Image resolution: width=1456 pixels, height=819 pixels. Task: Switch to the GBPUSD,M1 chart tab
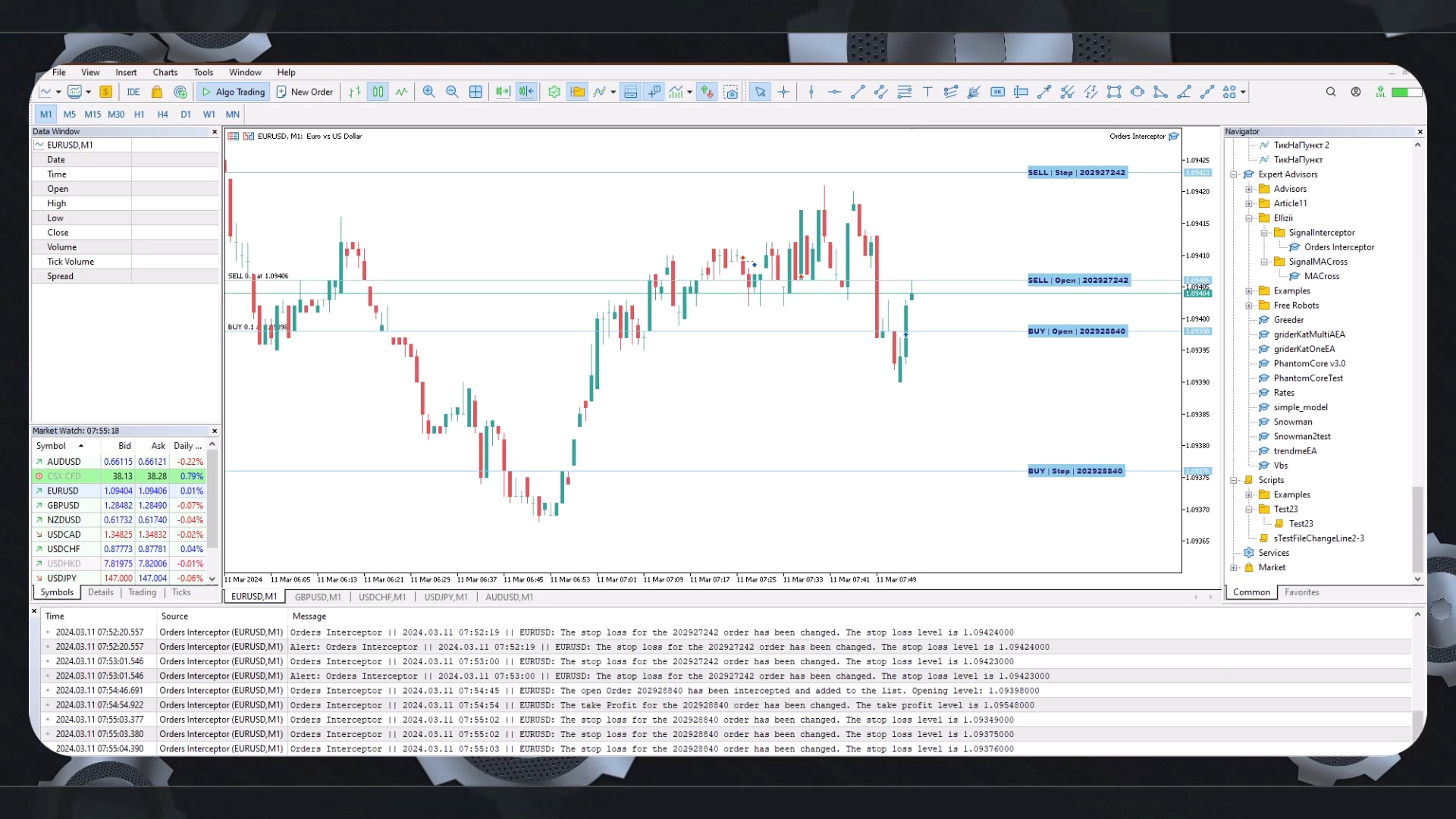[x=318, y=597]
